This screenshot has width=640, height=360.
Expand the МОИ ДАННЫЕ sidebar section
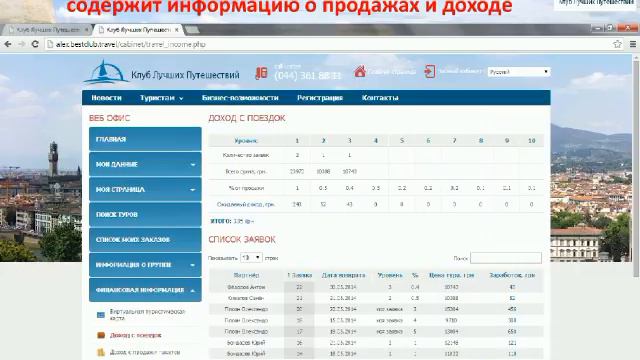pos(145,164)
